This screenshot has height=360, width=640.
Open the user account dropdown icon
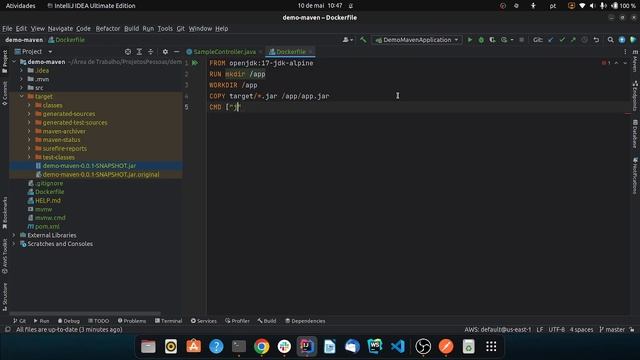click(348, 40)
